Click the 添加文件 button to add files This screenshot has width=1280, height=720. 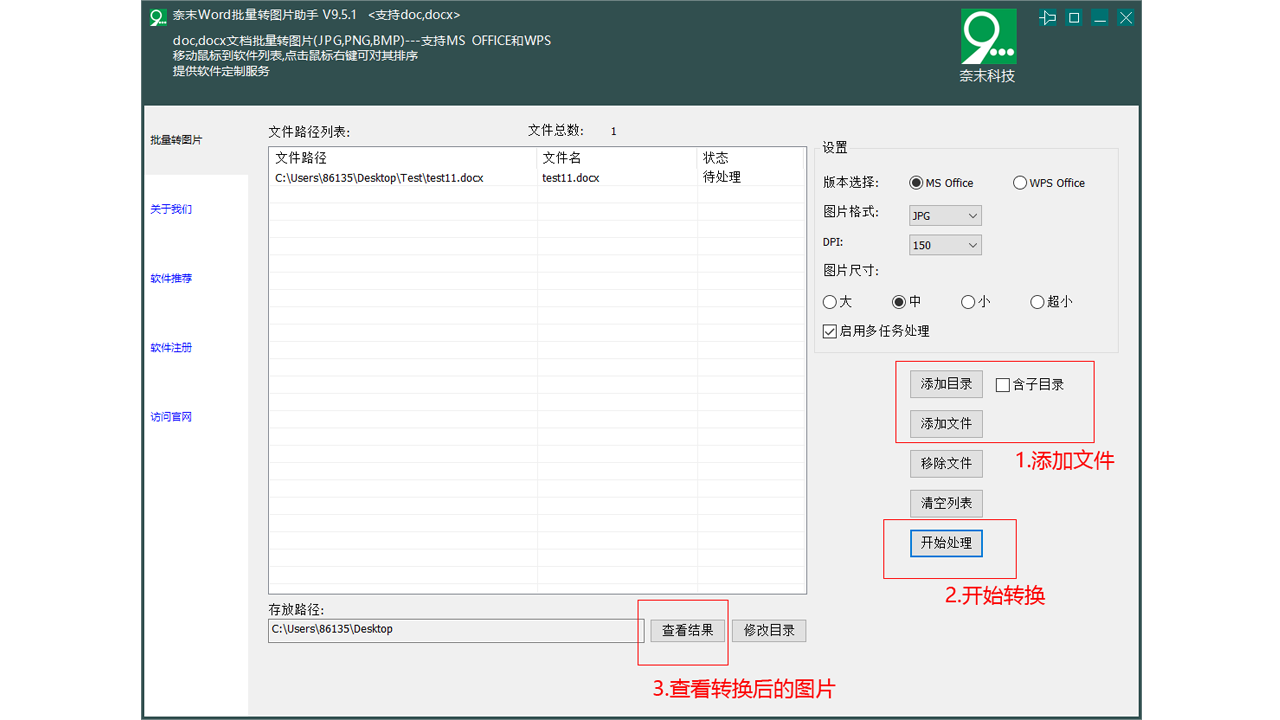pos(944,423)
